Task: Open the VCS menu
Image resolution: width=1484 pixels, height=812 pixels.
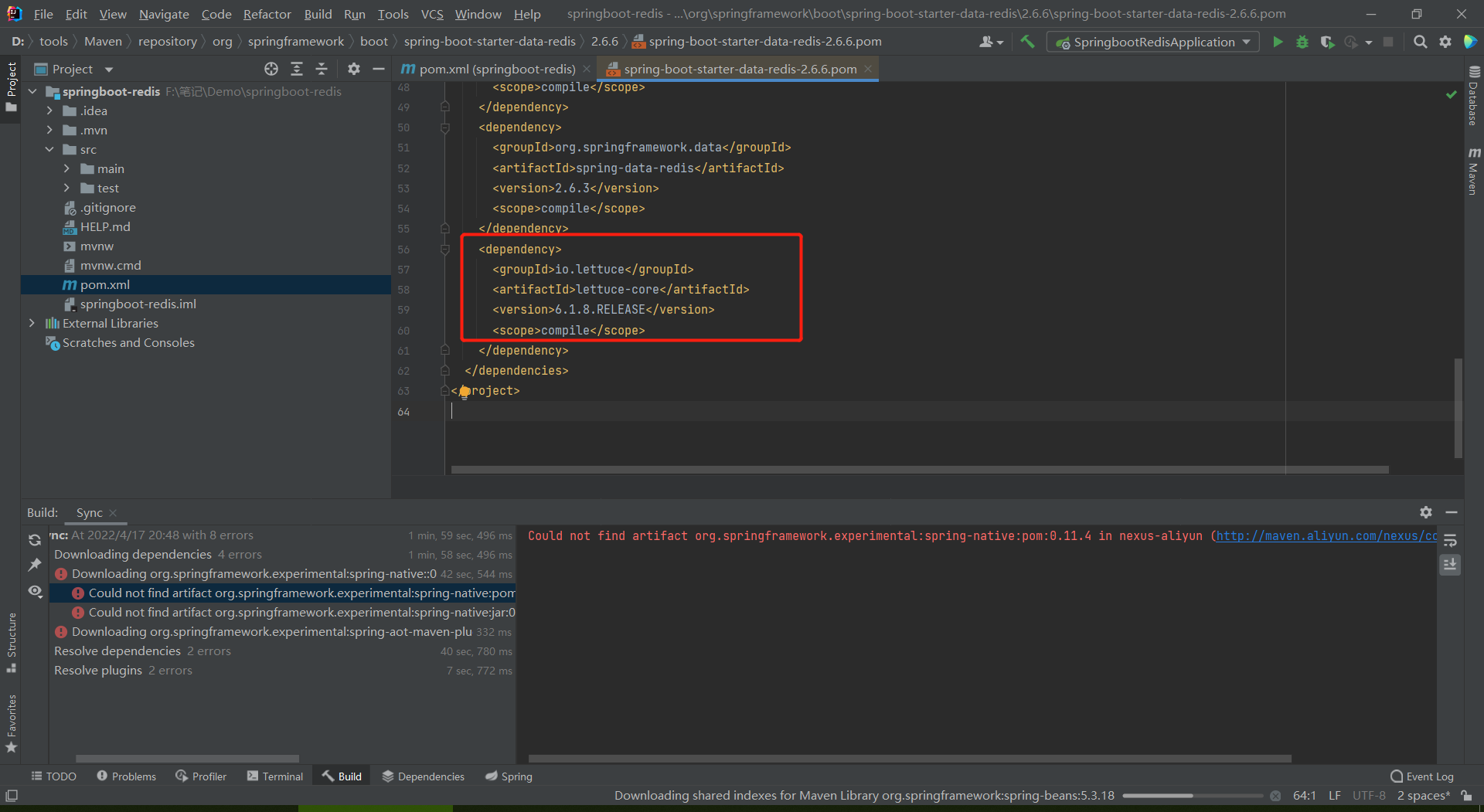Action: [x=432, y=14]
